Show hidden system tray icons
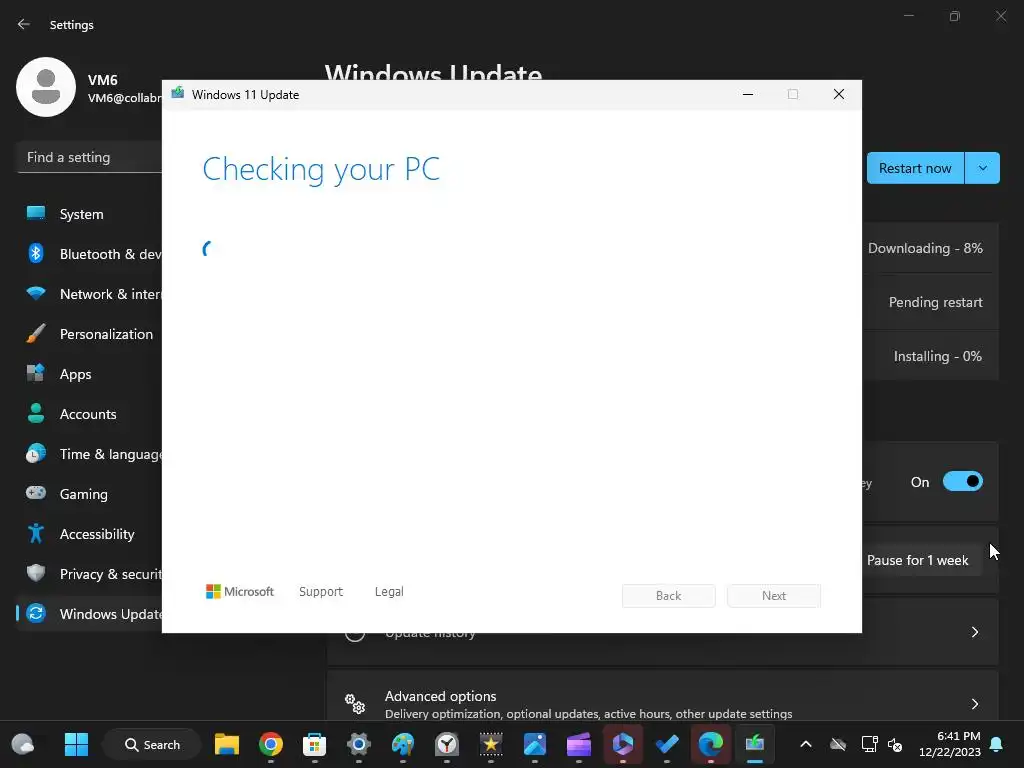Viewport: 1024px width, 768px height. 806,744
